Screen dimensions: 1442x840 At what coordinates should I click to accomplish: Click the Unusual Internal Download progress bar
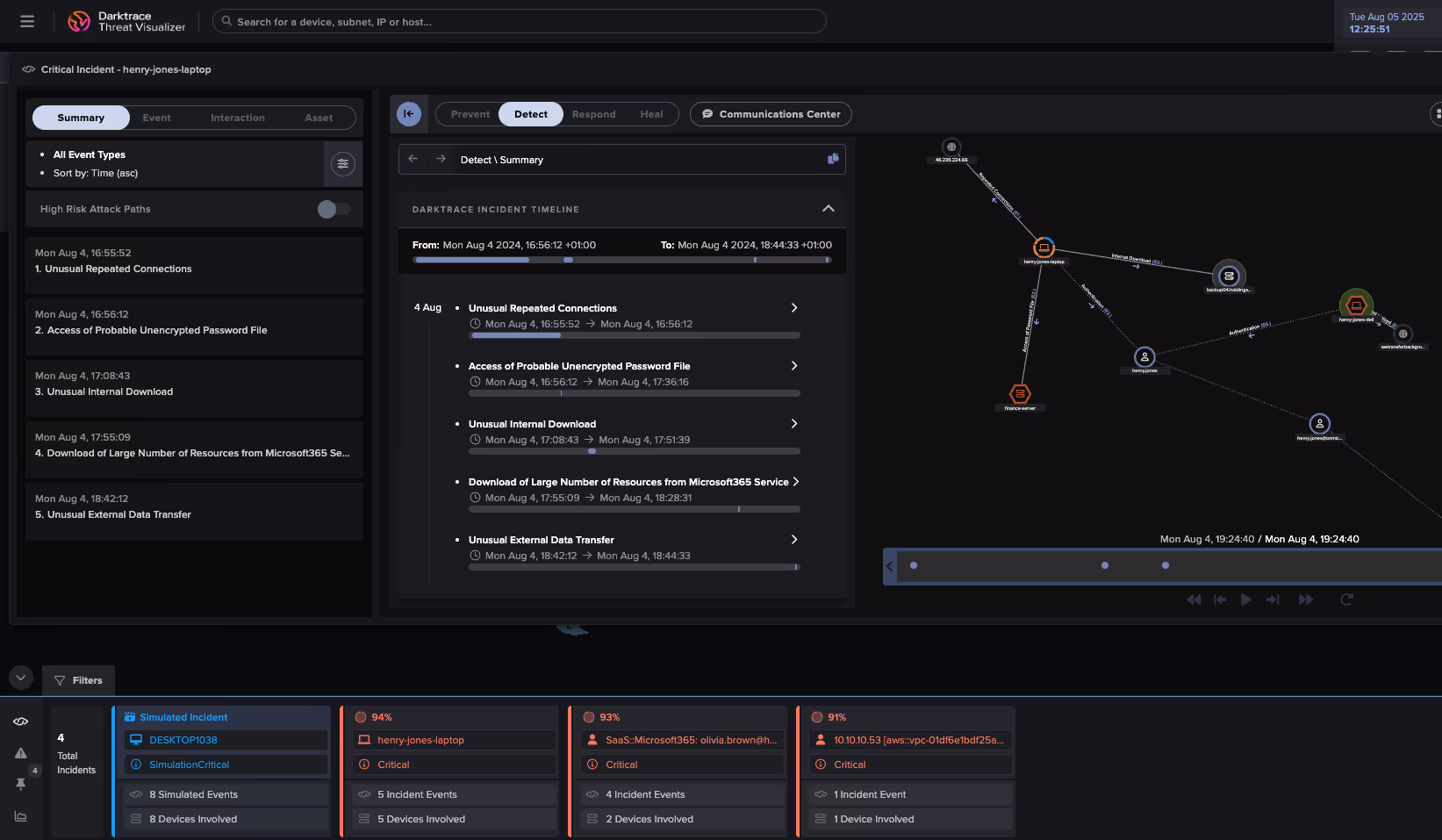tap(635, 451)
